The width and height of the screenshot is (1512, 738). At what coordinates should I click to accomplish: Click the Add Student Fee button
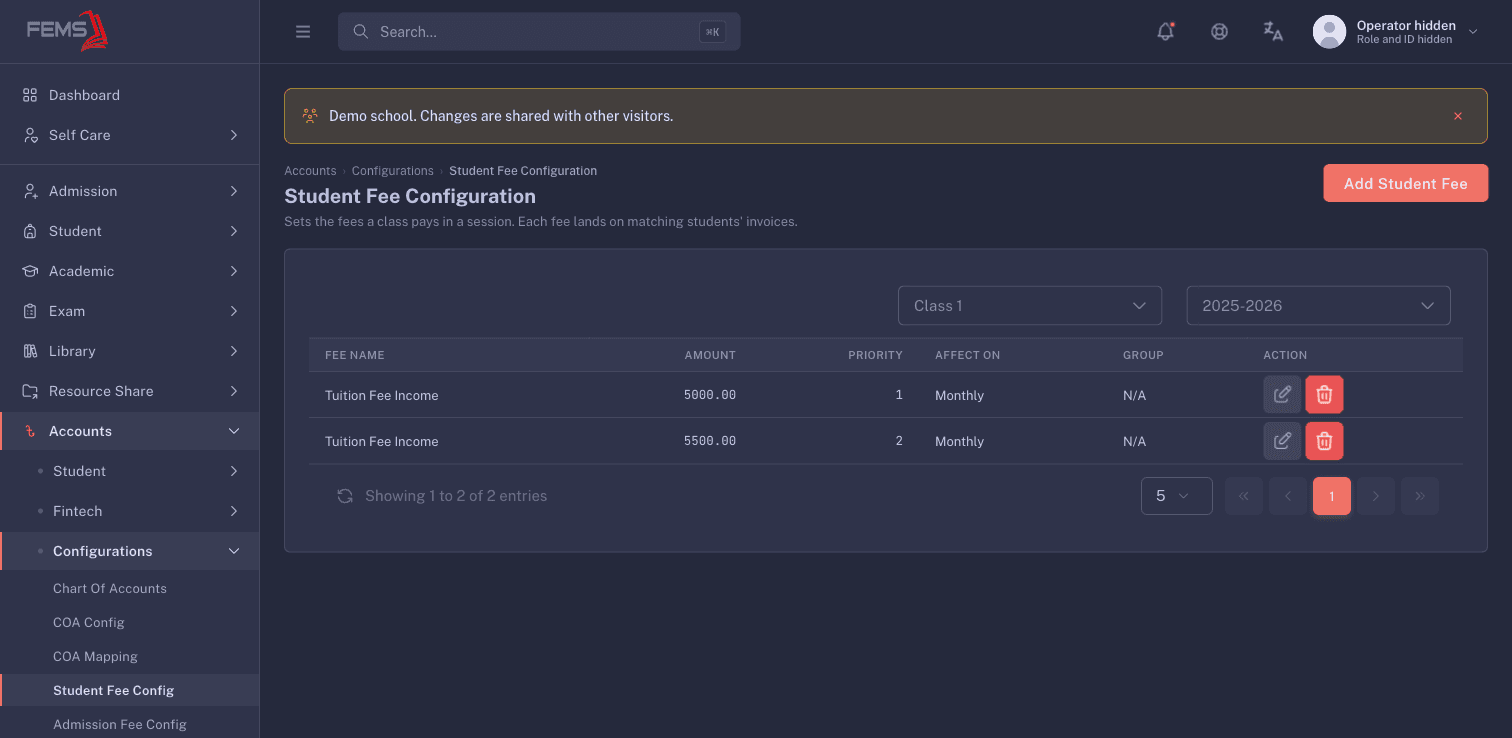pyautogui.click(x=1405, y=183)
